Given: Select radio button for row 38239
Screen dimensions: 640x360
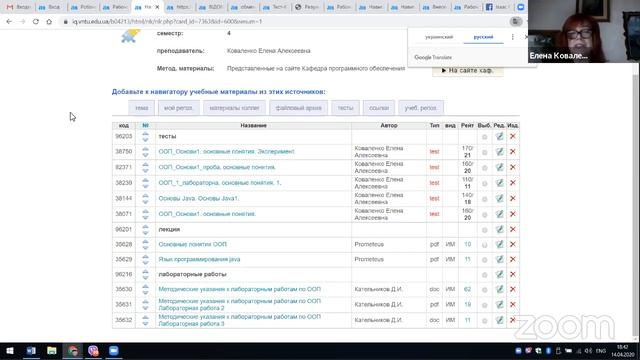Looking at the screenshot, I should coord(484,183).
